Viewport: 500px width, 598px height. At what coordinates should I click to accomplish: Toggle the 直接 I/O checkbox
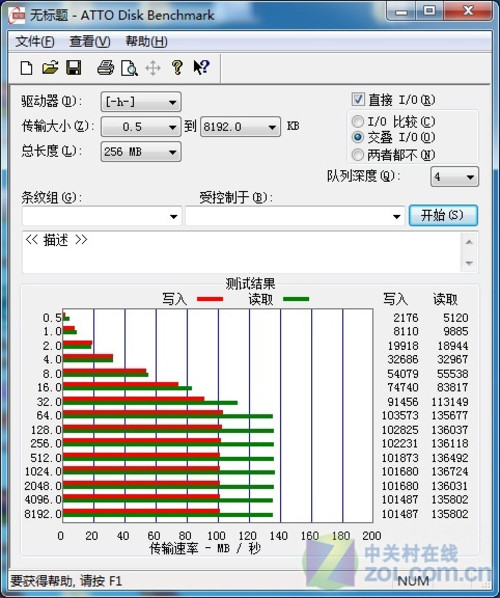click(x=358, y=100)
